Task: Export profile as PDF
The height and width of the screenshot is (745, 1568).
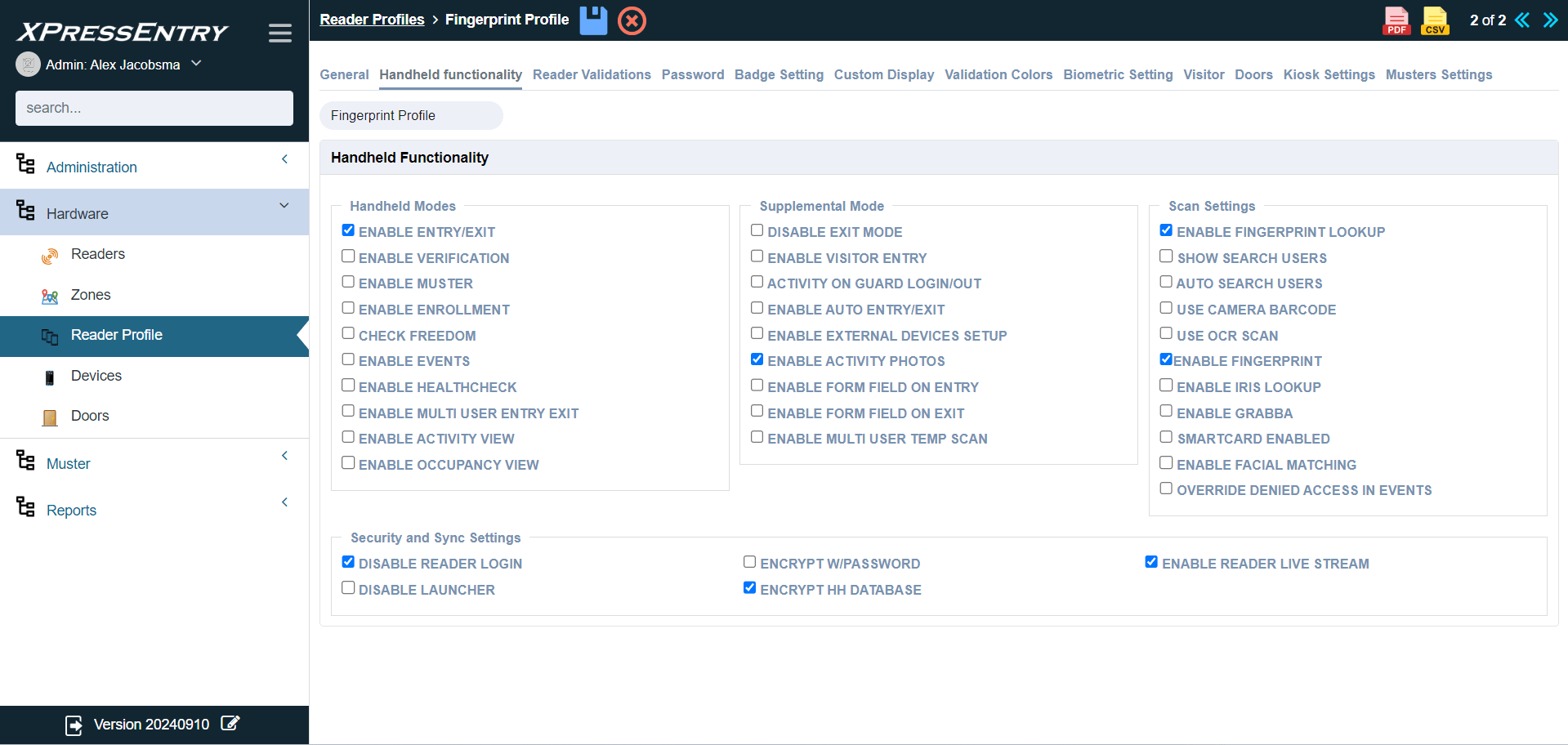Action: (x=1396, y=20)
